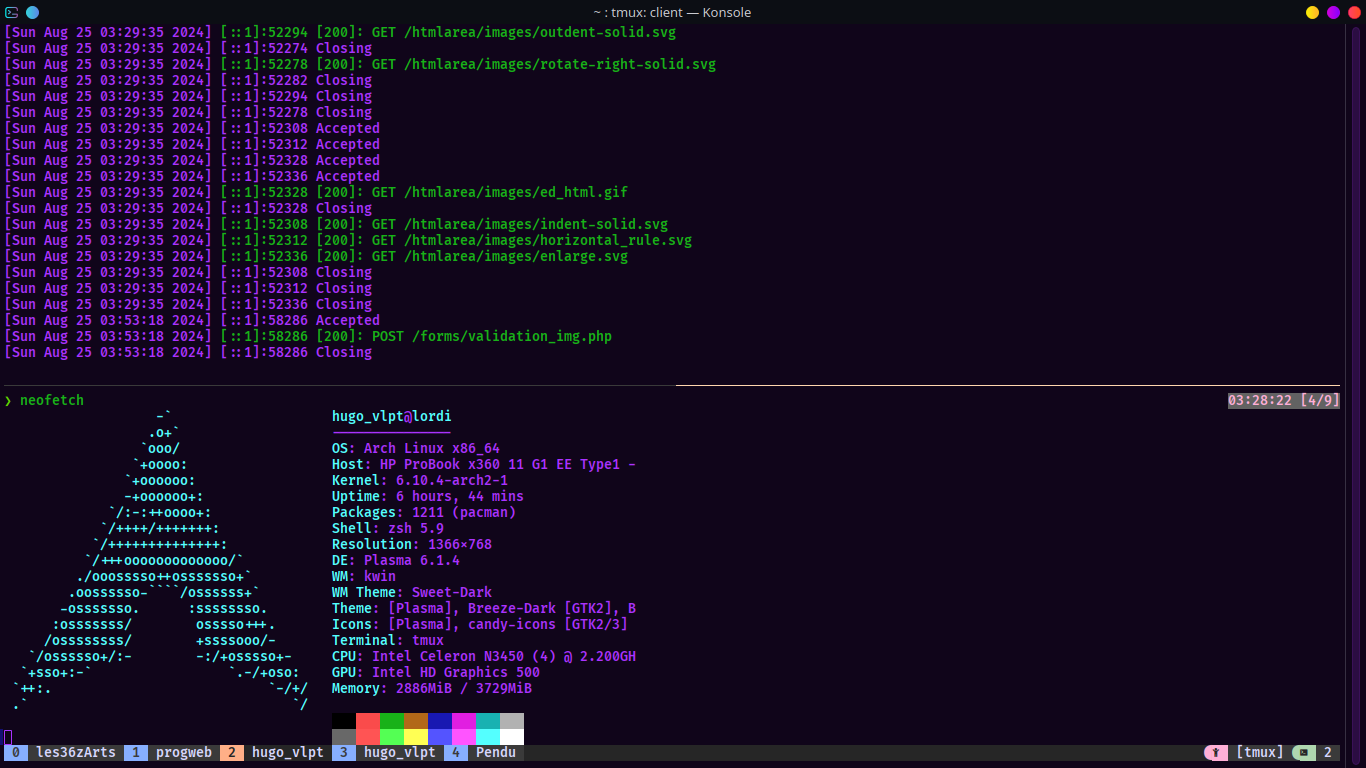This screenshot has width=1366, height=768.
Task: Select the dark gray neofetch color block
Action: 344,736
